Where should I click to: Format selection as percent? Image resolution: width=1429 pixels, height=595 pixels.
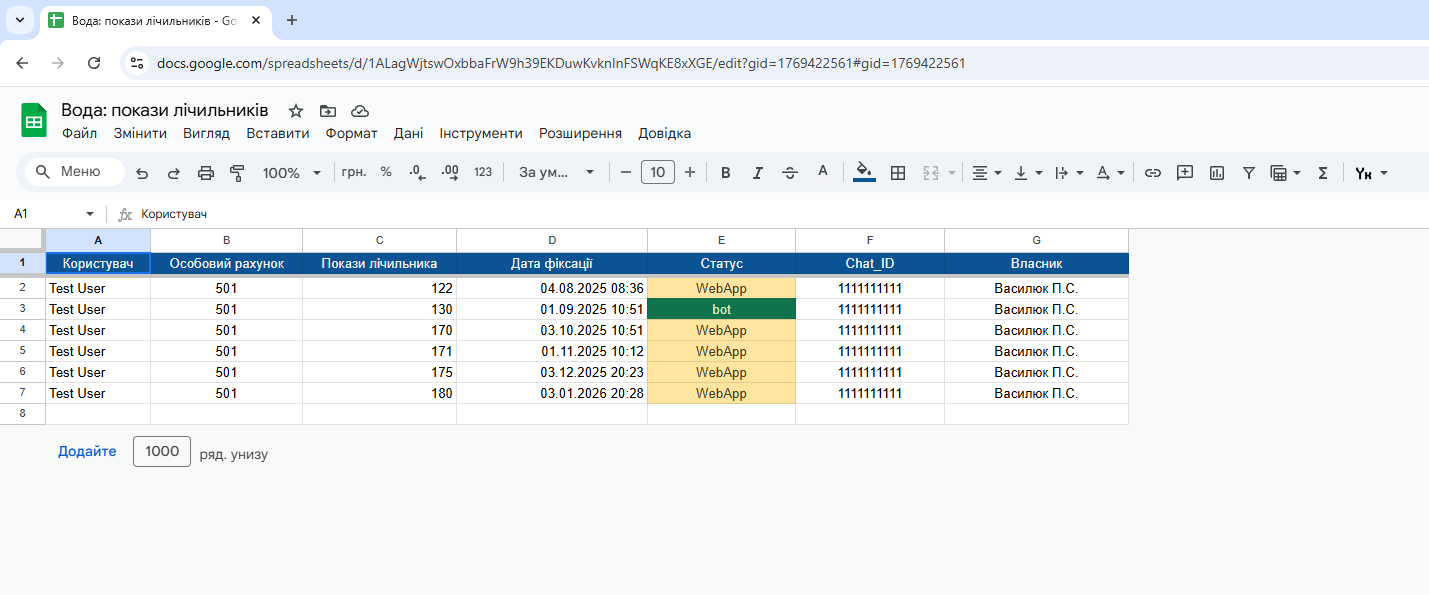coord(386,172)
